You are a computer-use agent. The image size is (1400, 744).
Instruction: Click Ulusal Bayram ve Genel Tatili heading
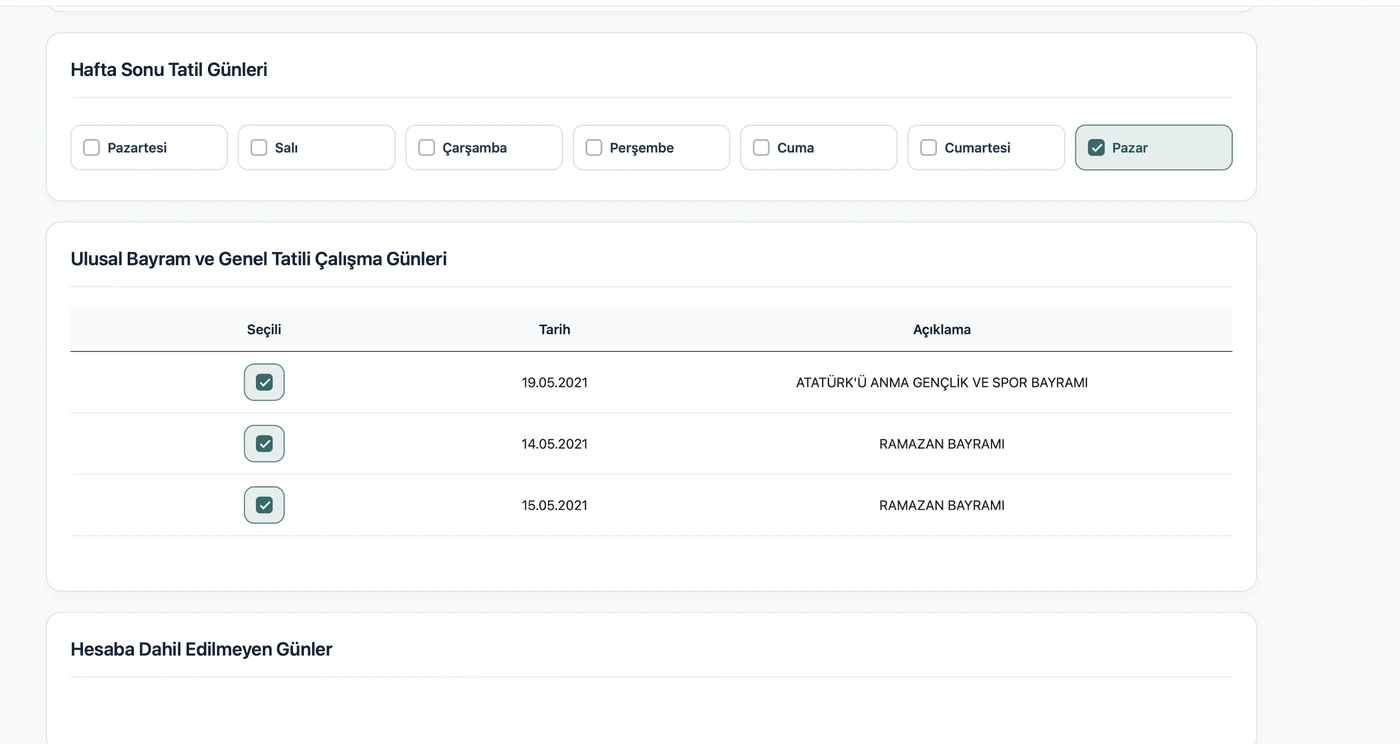coord(259,259)
